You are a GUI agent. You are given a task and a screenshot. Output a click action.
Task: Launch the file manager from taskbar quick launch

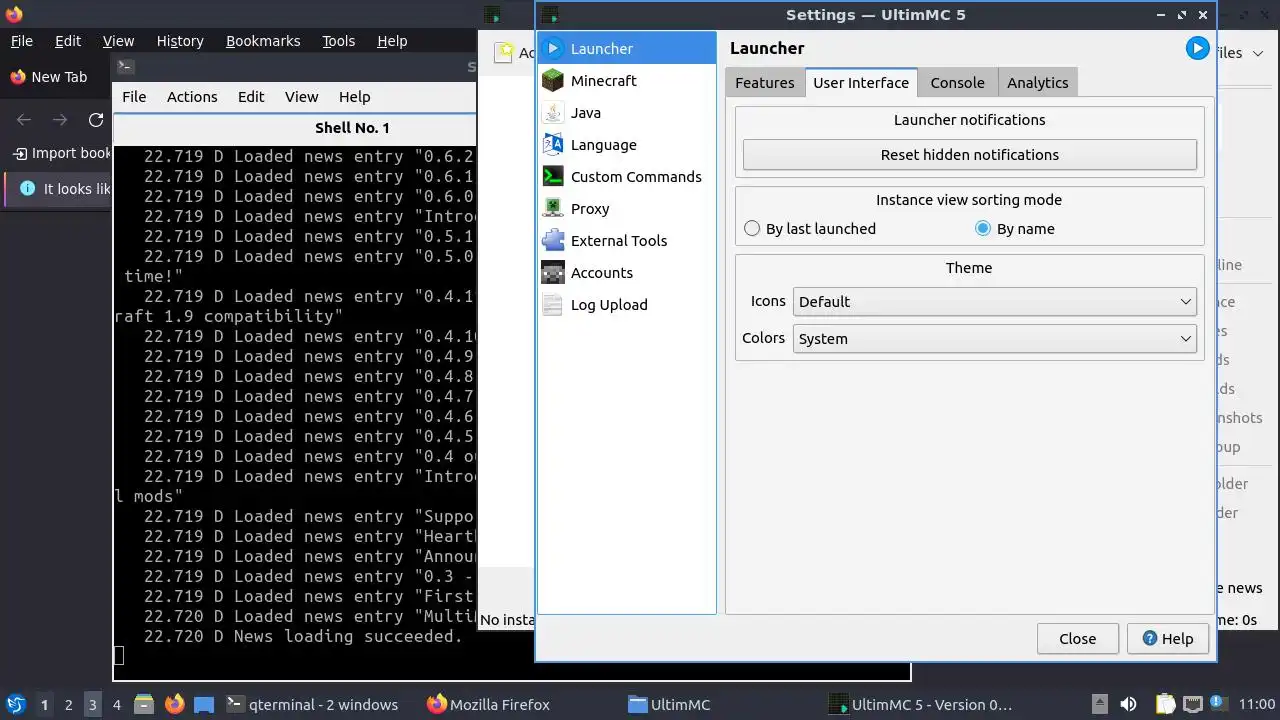click(x=143, y=704)
